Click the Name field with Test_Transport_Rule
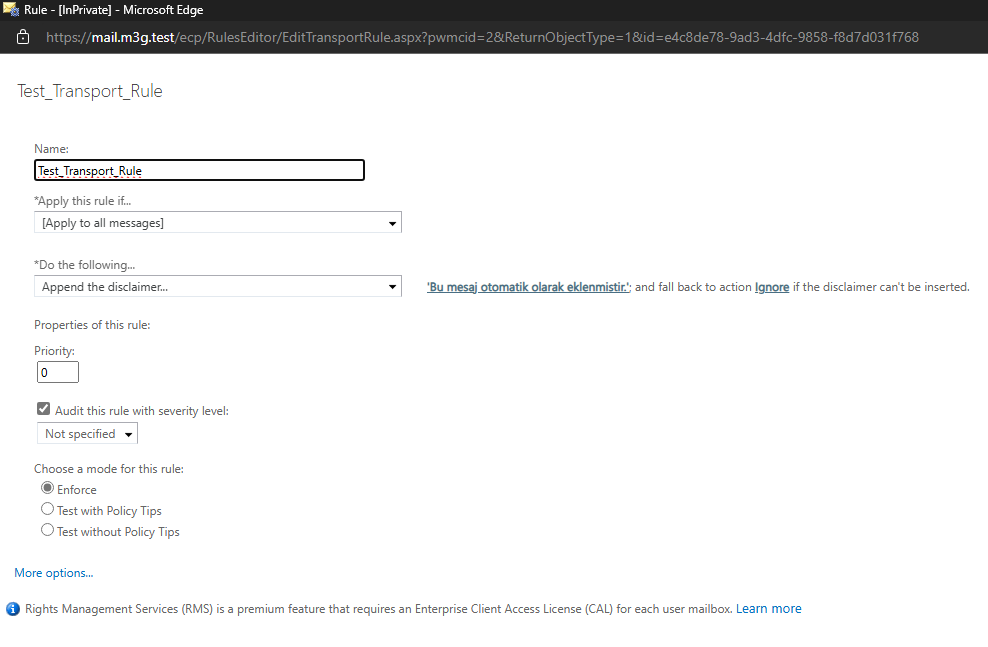 coord(199,171)
